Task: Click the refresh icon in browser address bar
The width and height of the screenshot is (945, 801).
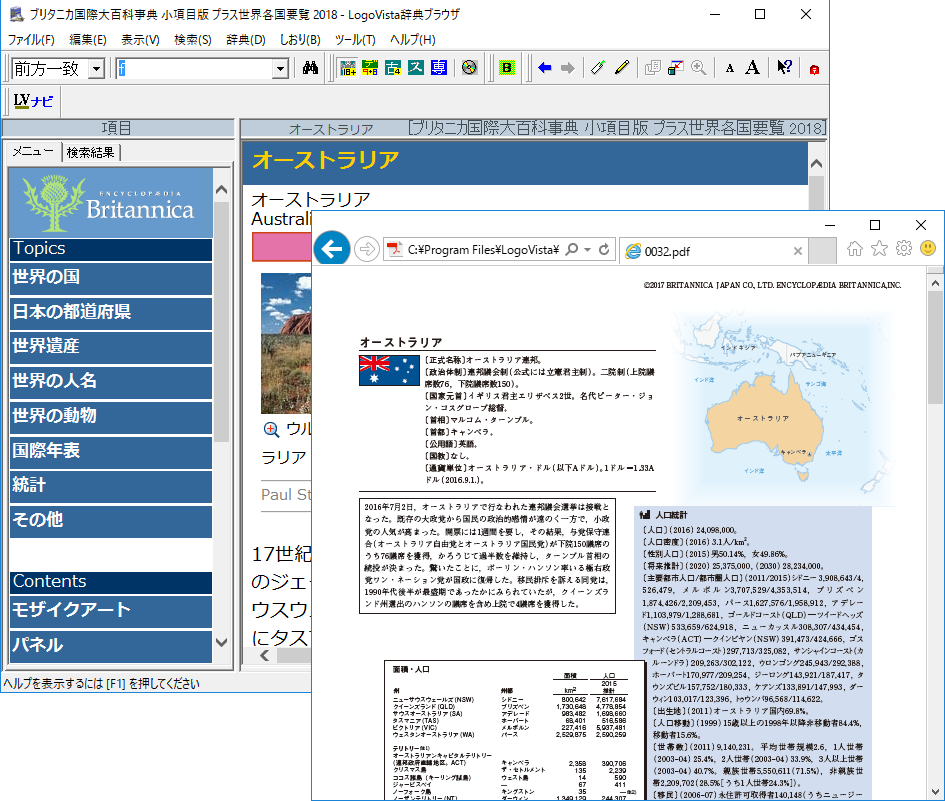Action: [x=604, y=249]
